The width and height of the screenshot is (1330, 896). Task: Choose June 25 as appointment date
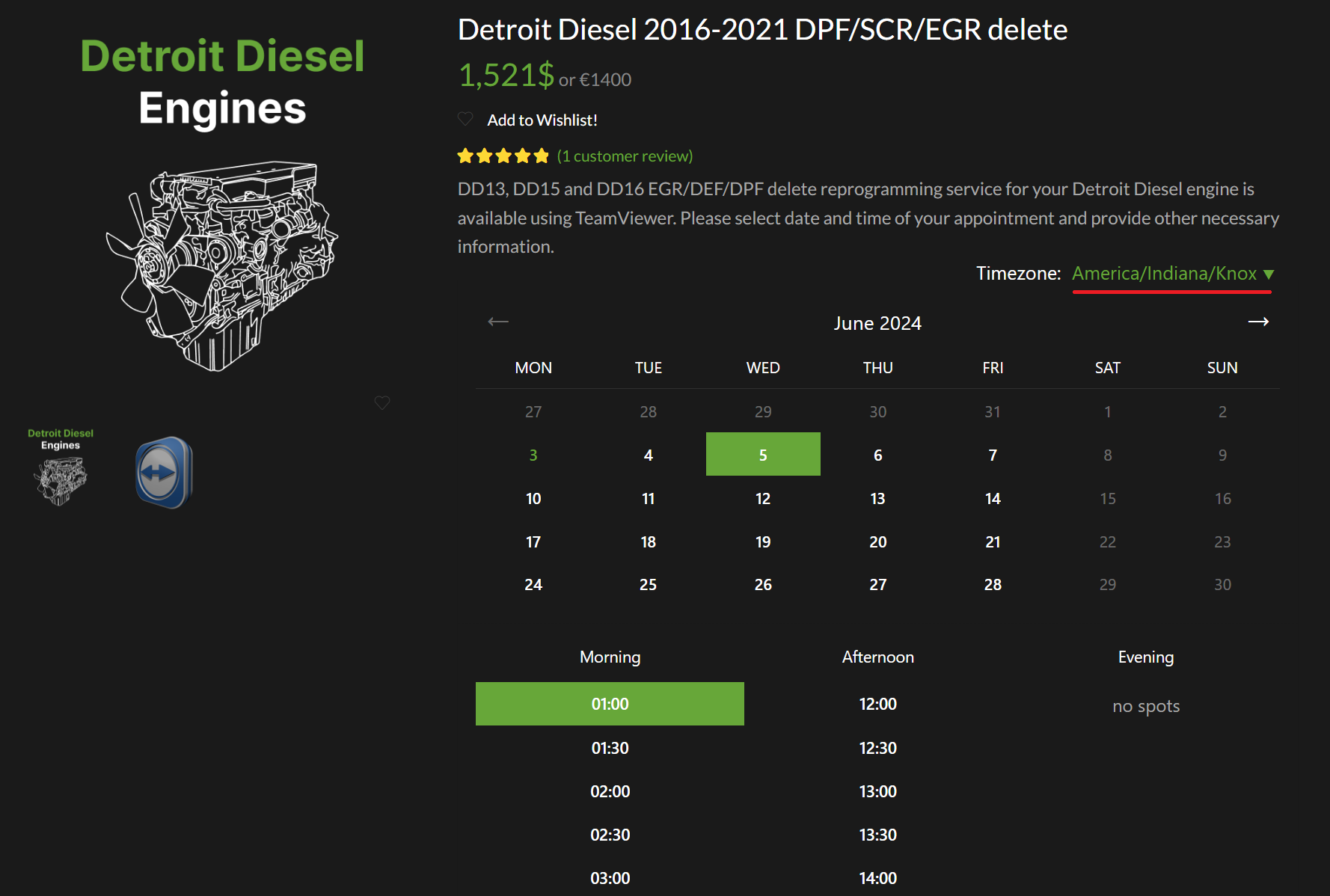click(x=648, y=585)
